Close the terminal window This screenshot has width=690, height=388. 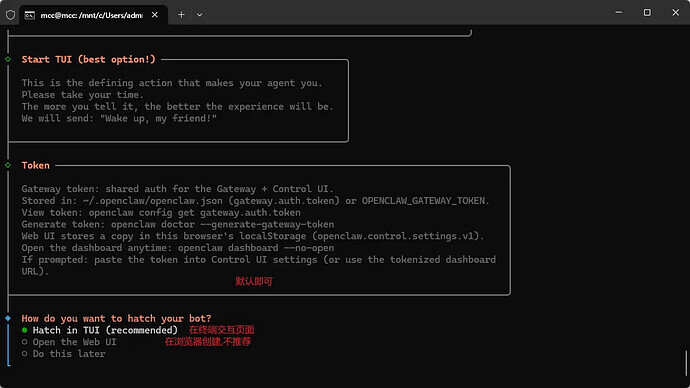(x=675, y=12)
